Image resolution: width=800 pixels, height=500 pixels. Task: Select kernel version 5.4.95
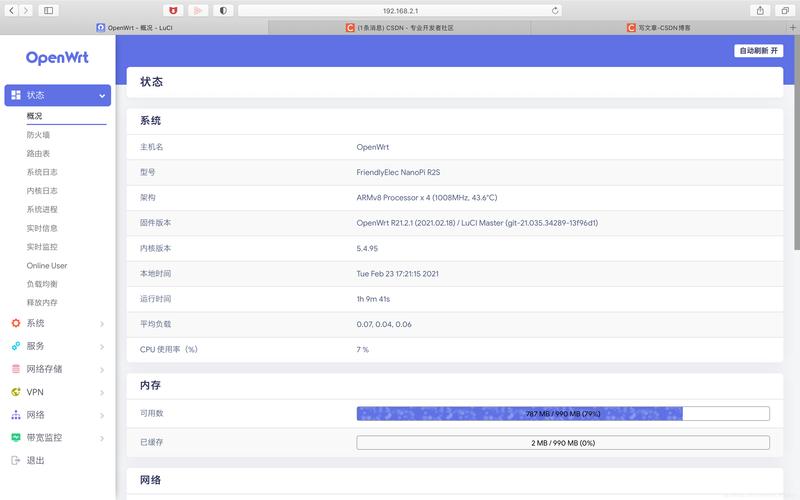367,248
